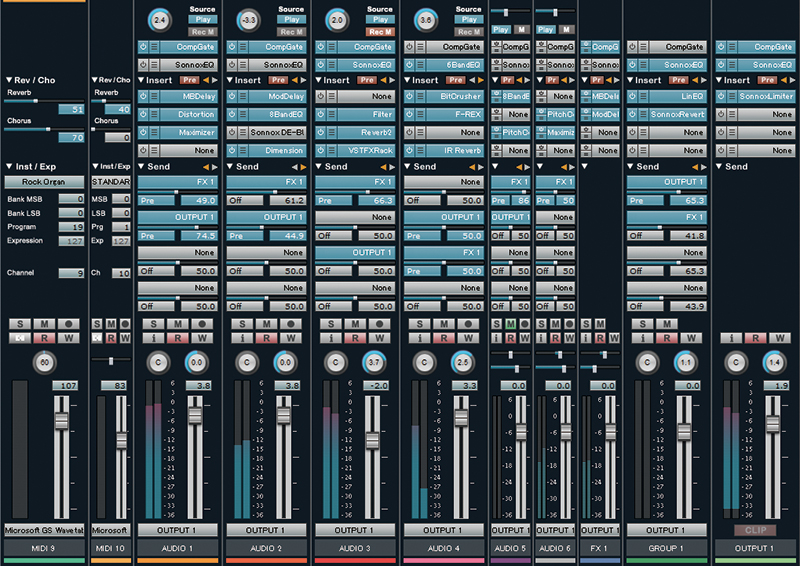Toggle power icon on AUDIO 4 BitCrusher
The height and width of the screenshot is (566, 800).
click(410, 96)
